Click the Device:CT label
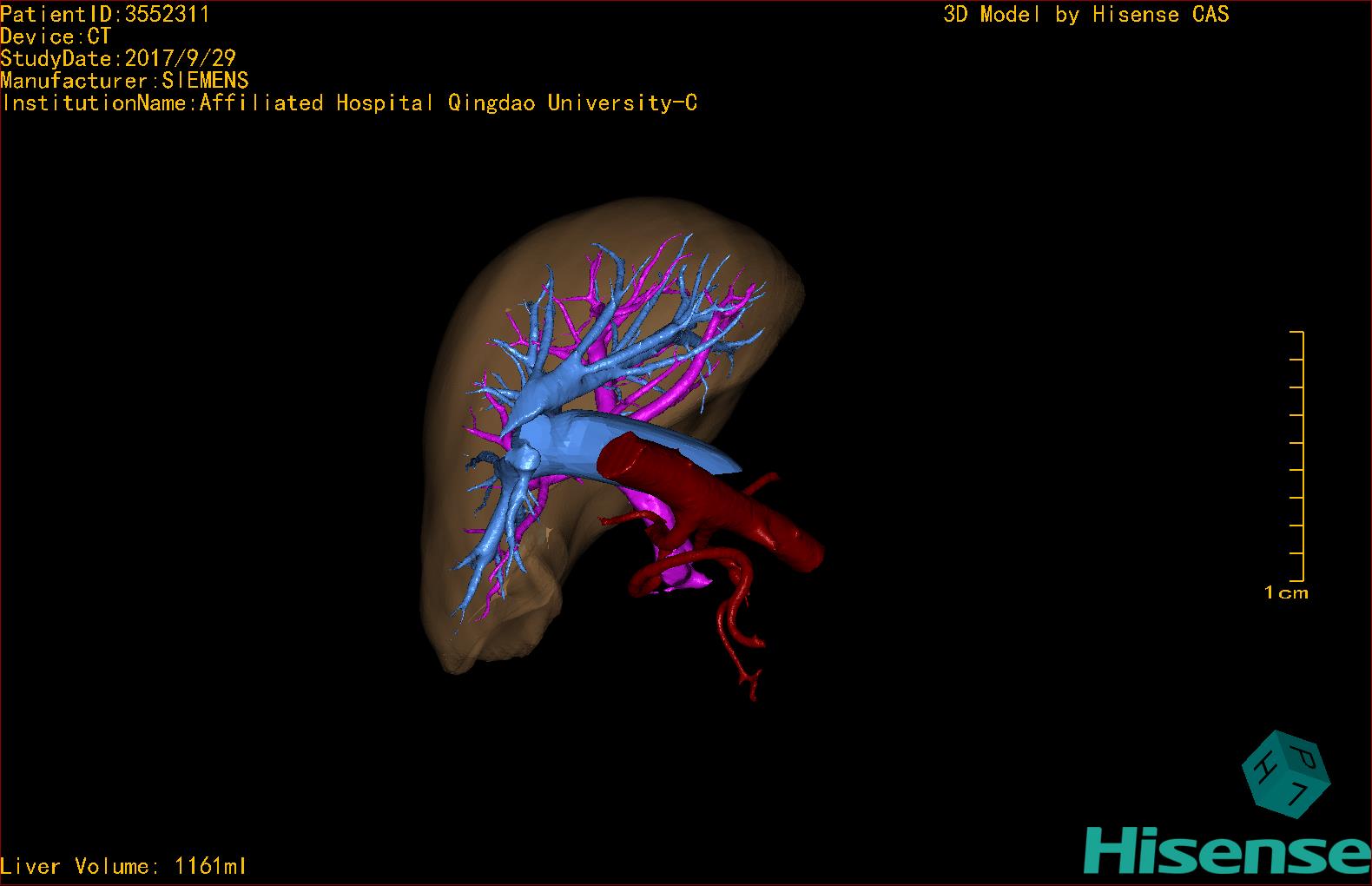The image size is (1372, 886). (56, 36)
